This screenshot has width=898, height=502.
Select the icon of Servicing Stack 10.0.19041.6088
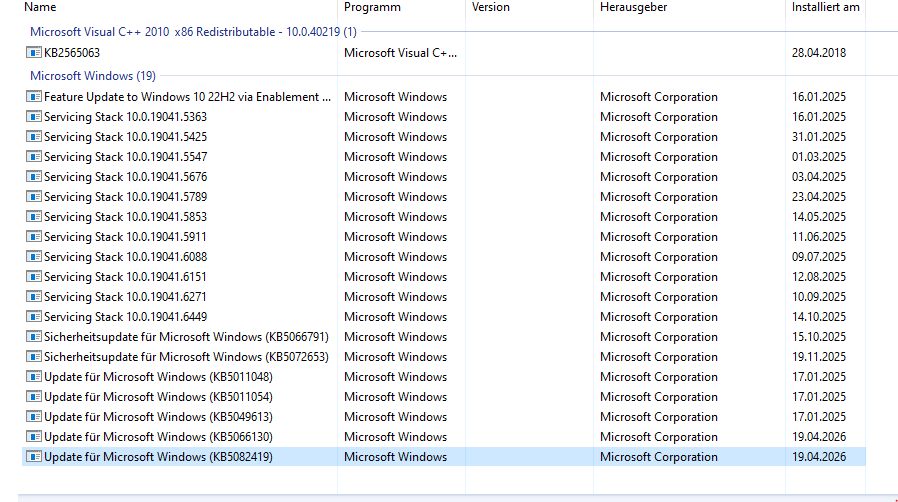(x=34, y=257)
